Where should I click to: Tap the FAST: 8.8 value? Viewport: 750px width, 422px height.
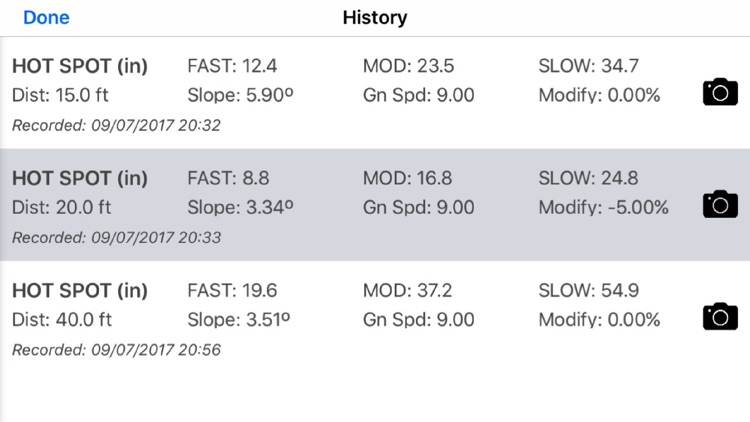(x=228, y=178)
